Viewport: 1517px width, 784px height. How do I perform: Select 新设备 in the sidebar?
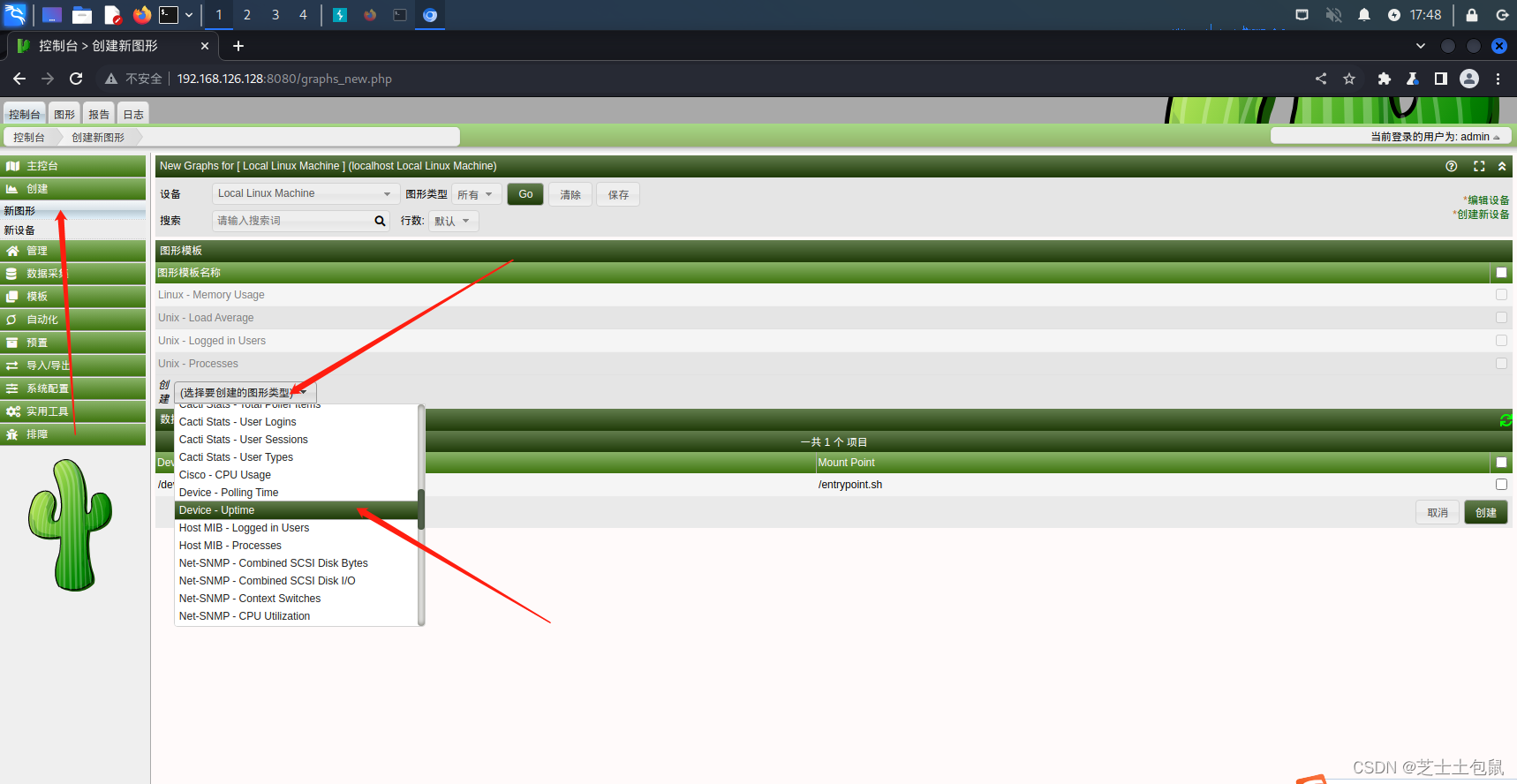click(x=19, y=230)
